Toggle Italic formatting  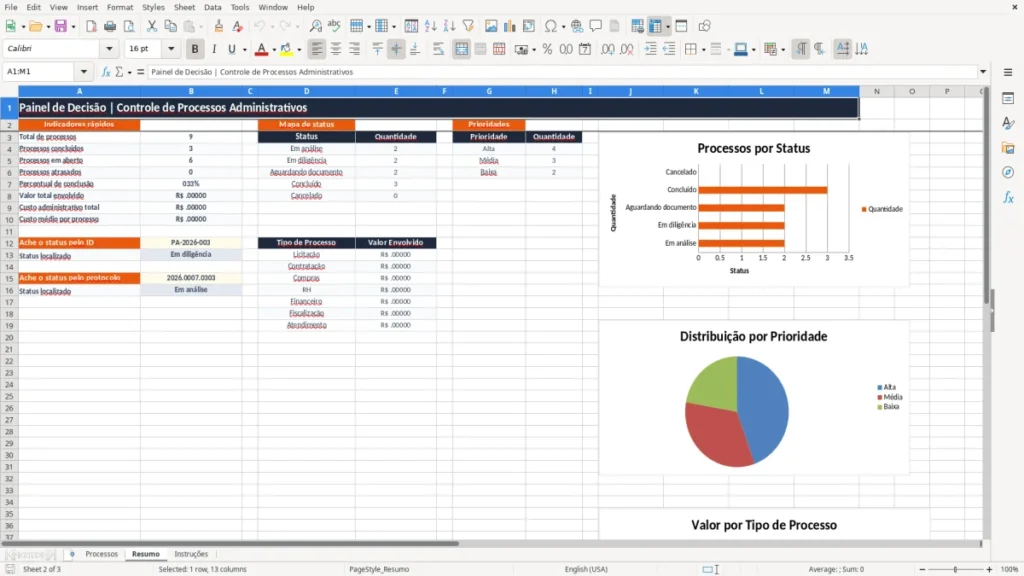click(214, 49)
